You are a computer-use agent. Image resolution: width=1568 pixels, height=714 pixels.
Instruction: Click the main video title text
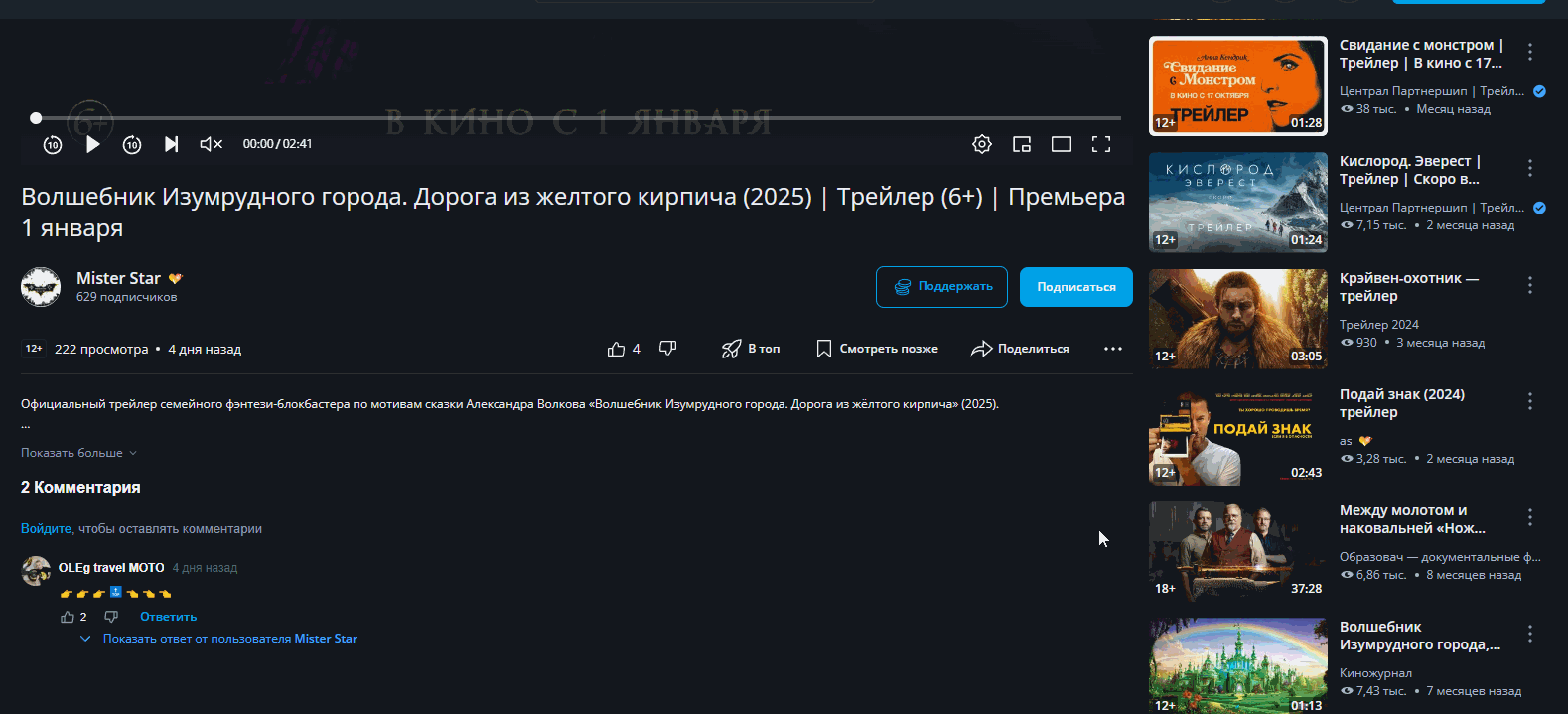(573, 213)
